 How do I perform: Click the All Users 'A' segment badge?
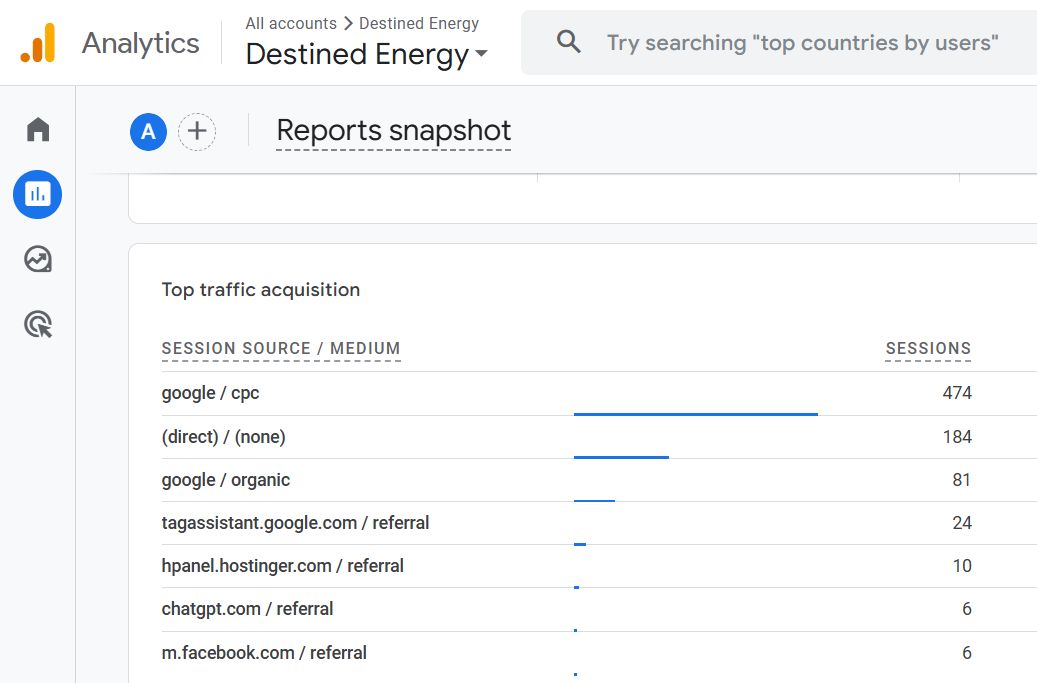tap(148, 132)
